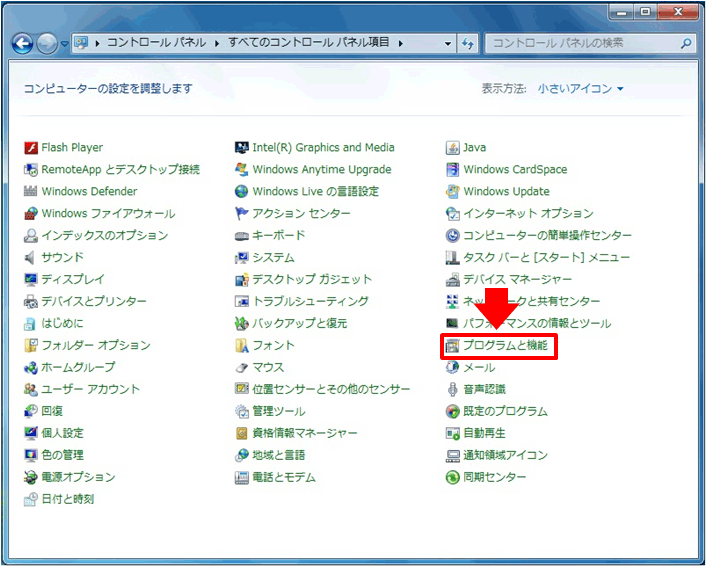Open the 個人設定 link
707x568 pixels.
coord(62,434)
